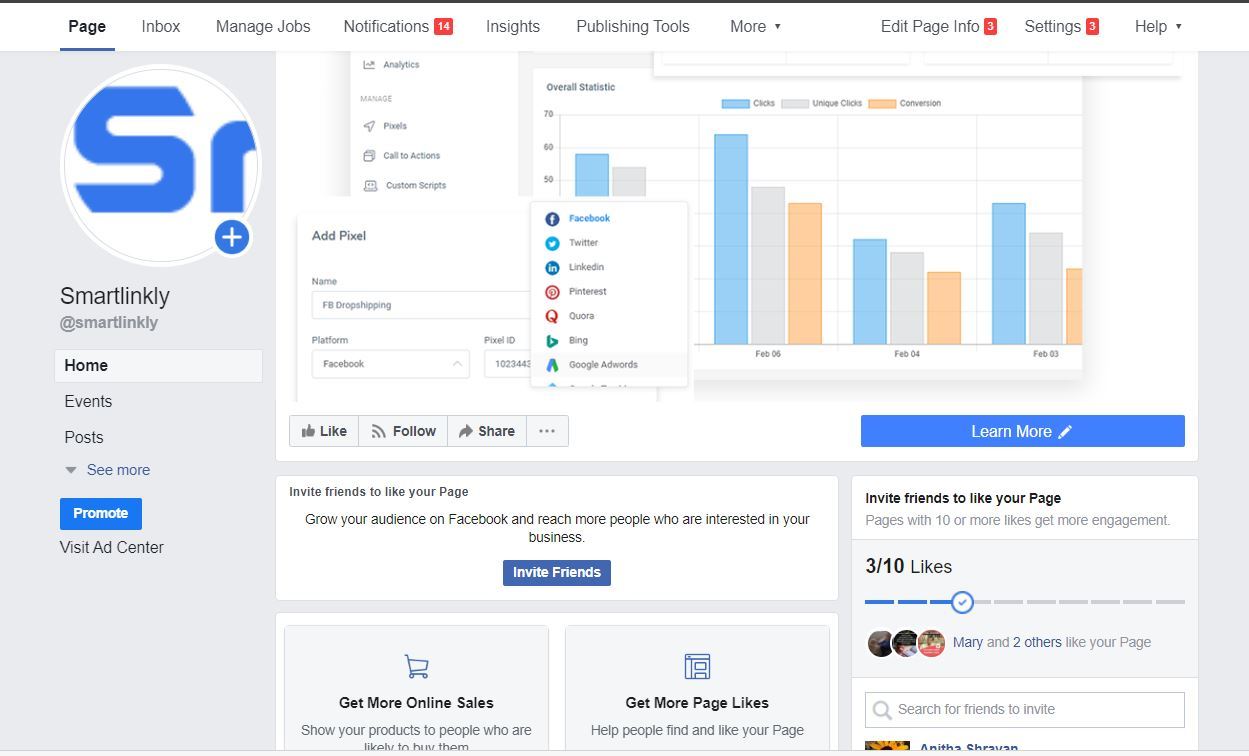Click the Edit Page Info badge 3
1249x756 pixels.
990,27
